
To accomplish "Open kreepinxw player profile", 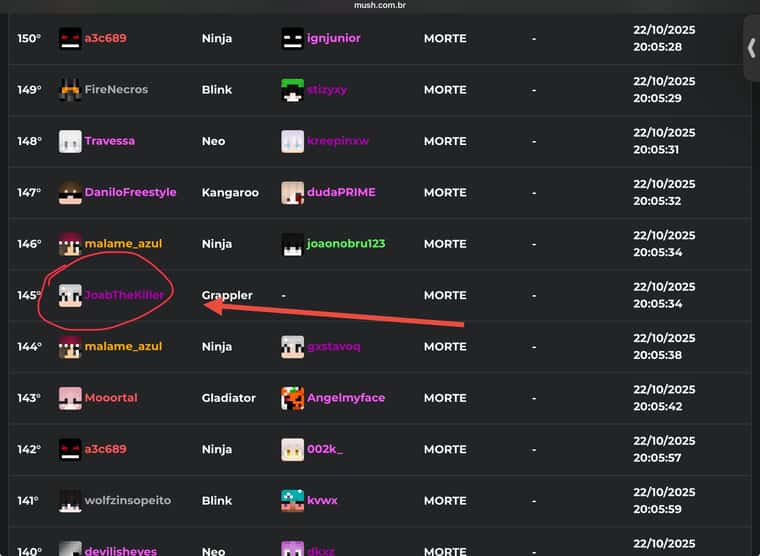I will (338, 141).
